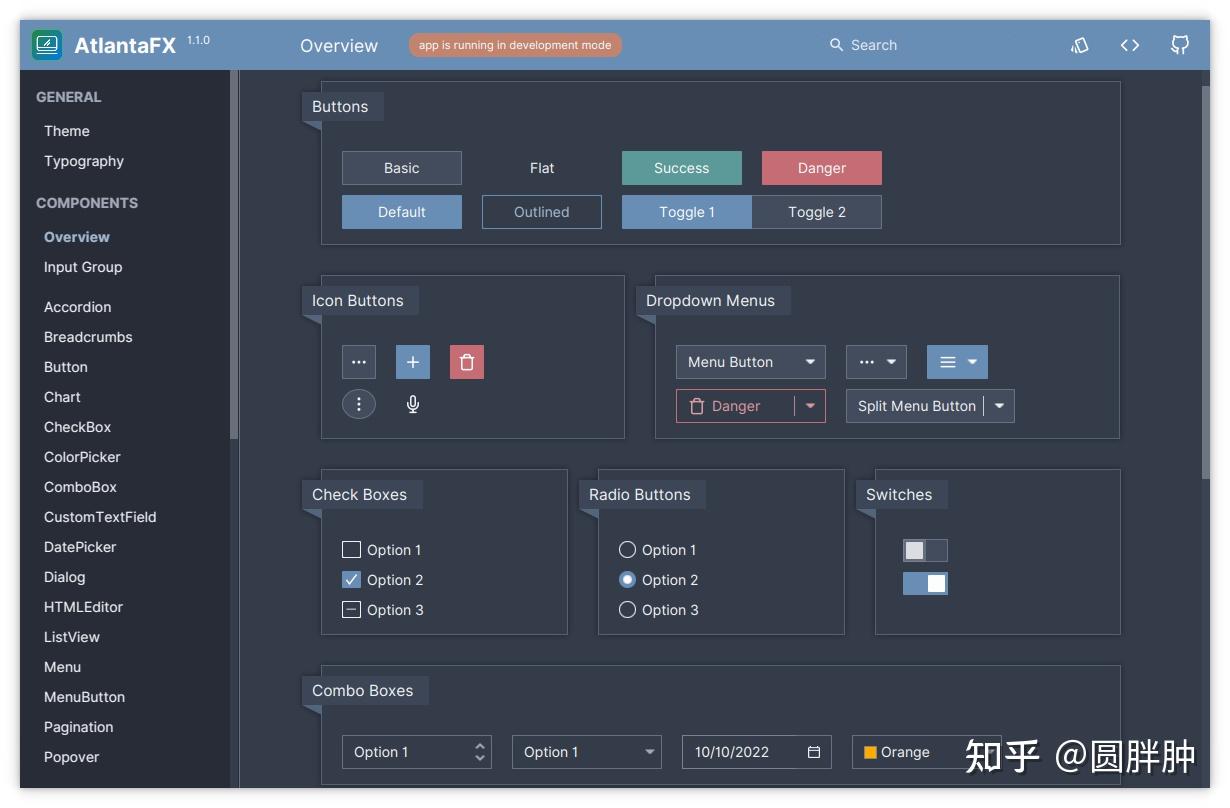Toggle the first switch in Switches panel
Image resolution: width=1230 pixels, height=808 pixels.
tap(925, 550)
